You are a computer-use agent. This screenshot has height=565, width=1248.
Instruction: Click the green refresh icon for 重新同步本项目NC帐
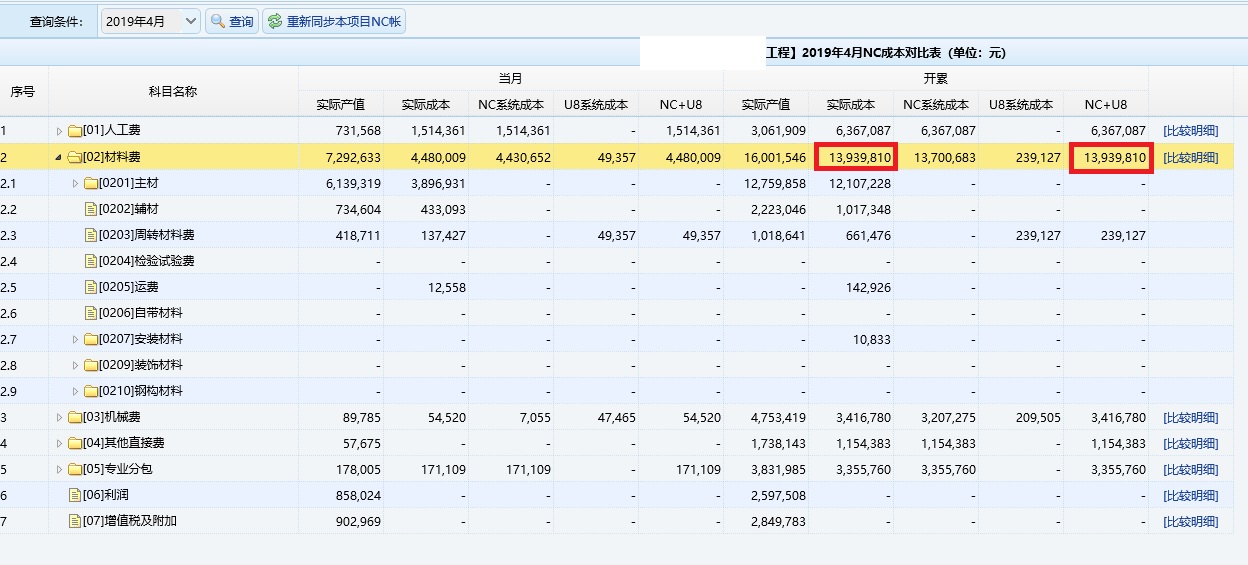tap(274, 21)
